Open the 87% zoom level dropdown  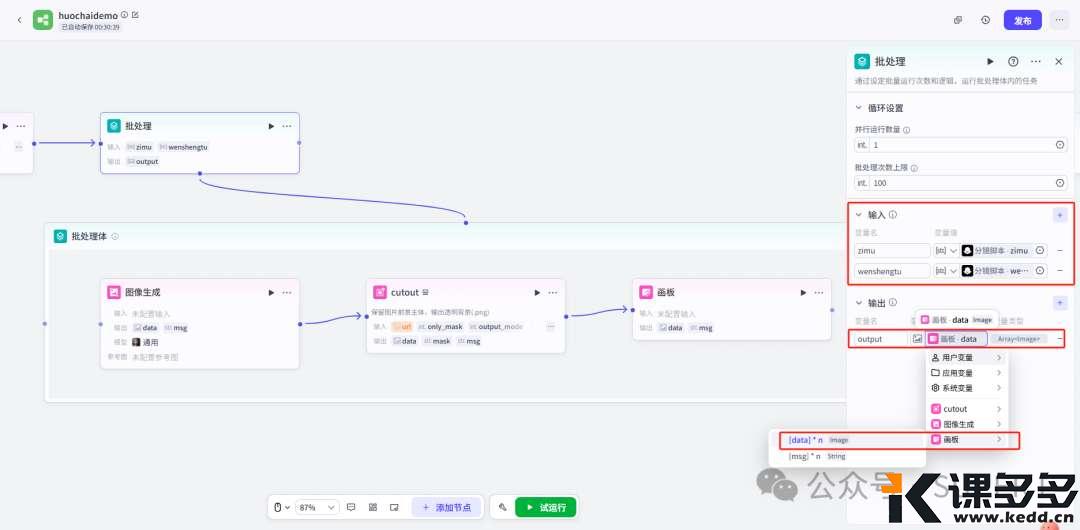click(318, 507)
